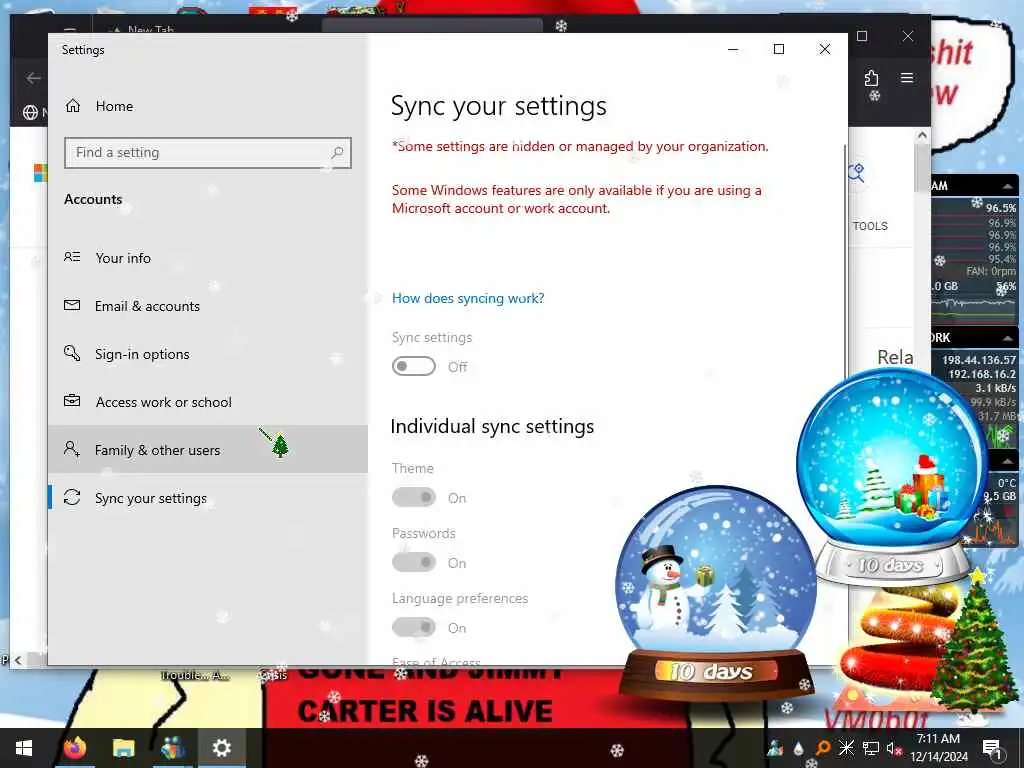Go to Sign-in options

[x=208, y=354]
